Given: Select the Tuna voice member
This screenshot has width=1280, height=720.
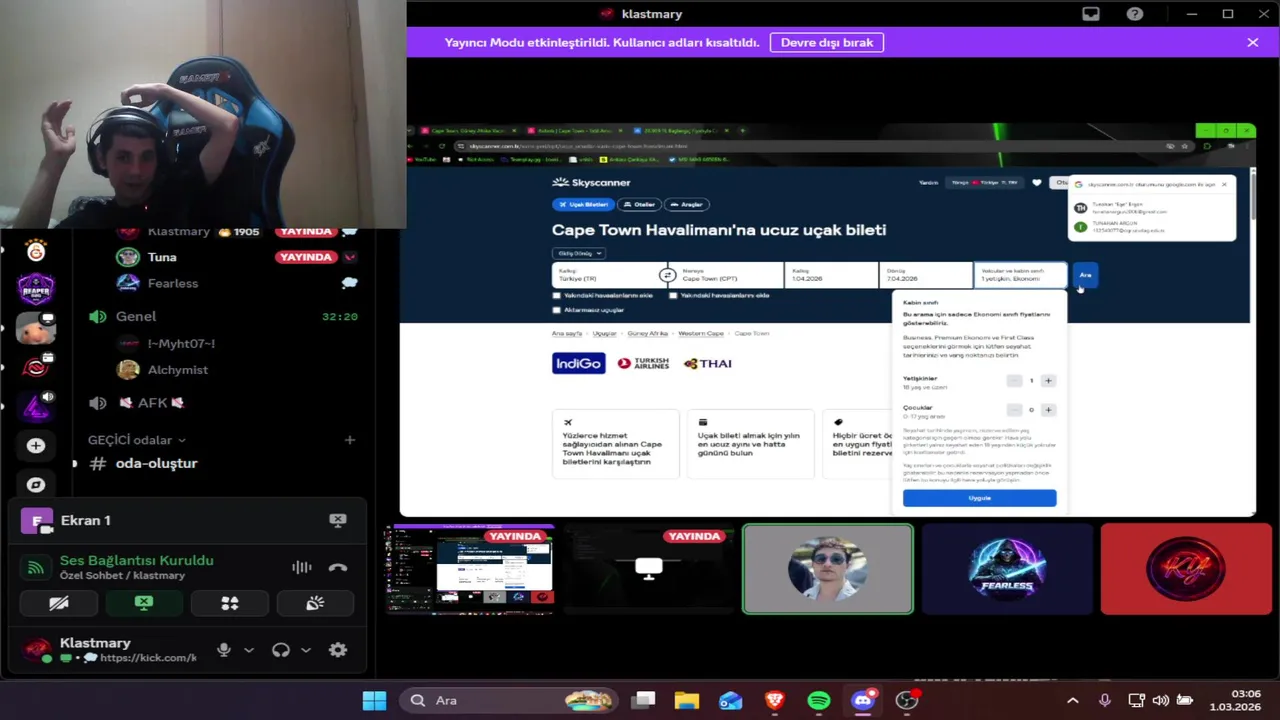Looking at the screenshot, I should click(x=162, y=257).
